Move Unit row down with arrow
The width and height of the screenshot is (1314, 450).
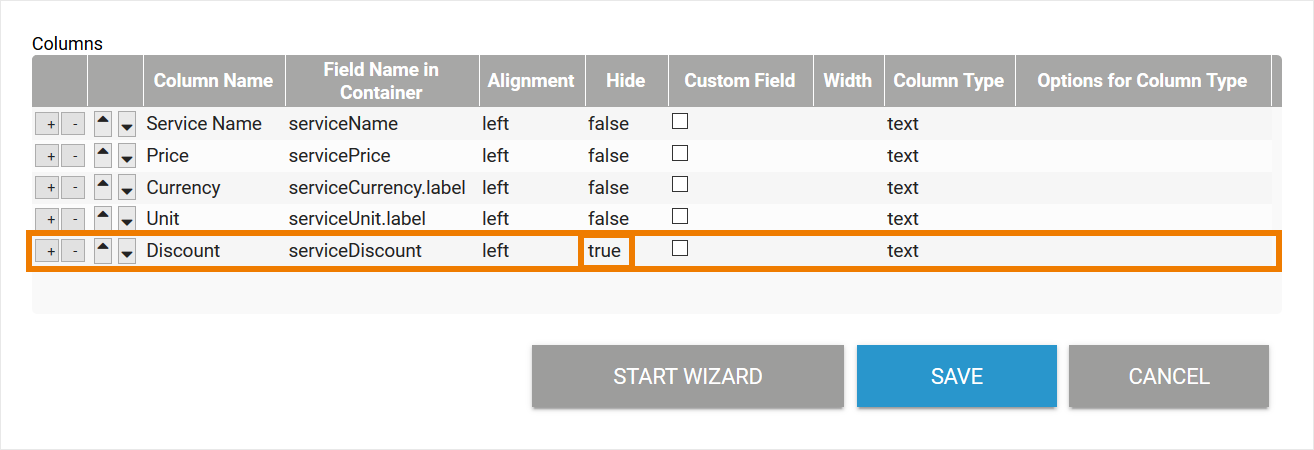pyautogui.click(x=127, y=219)
